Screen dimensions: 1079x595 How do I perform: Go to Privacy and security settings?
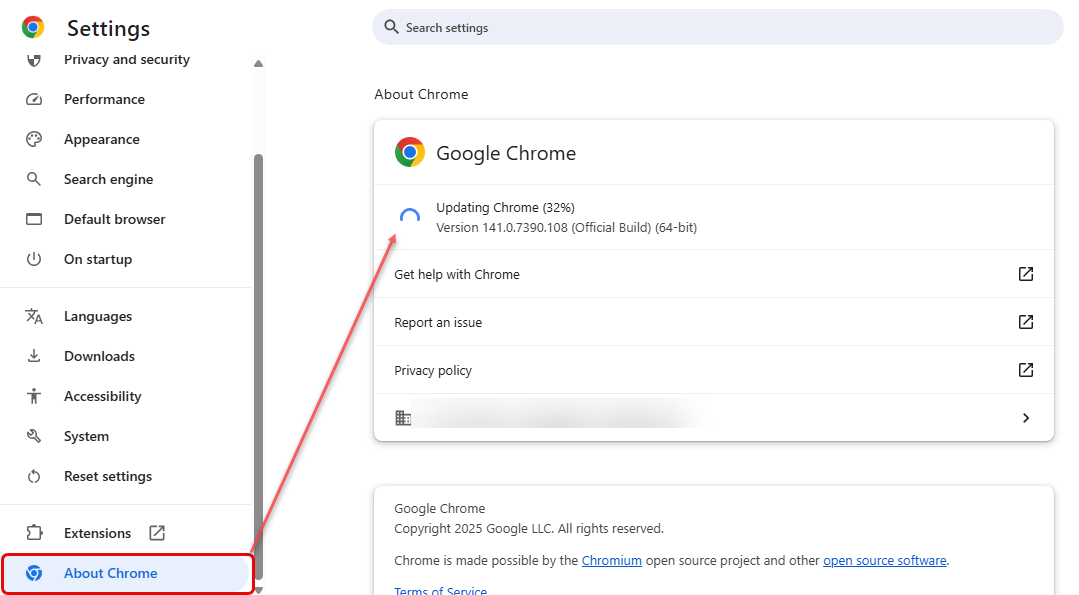coord(126,60)
